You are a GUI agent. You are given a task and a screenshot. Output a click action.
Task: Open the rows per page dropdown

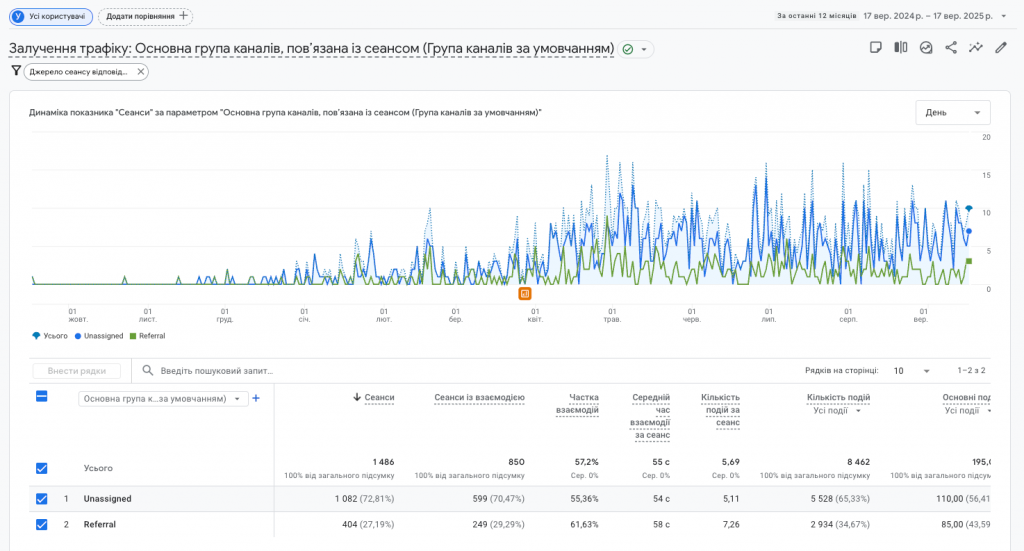point(911,371)
